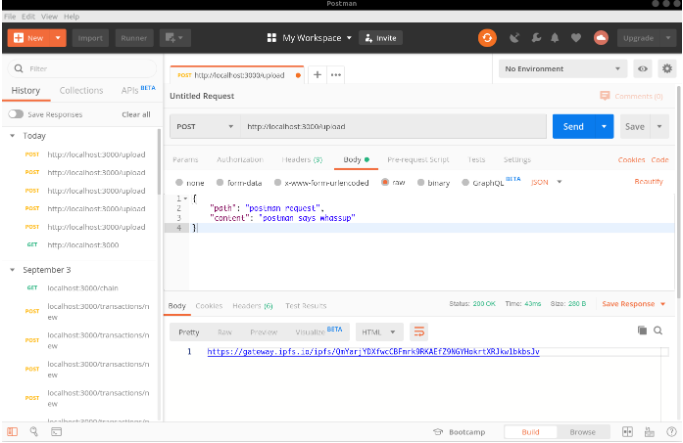The height and width of the screenshot is (443, 683).
Task: Click the Comments icon
Action: (605, 96)
